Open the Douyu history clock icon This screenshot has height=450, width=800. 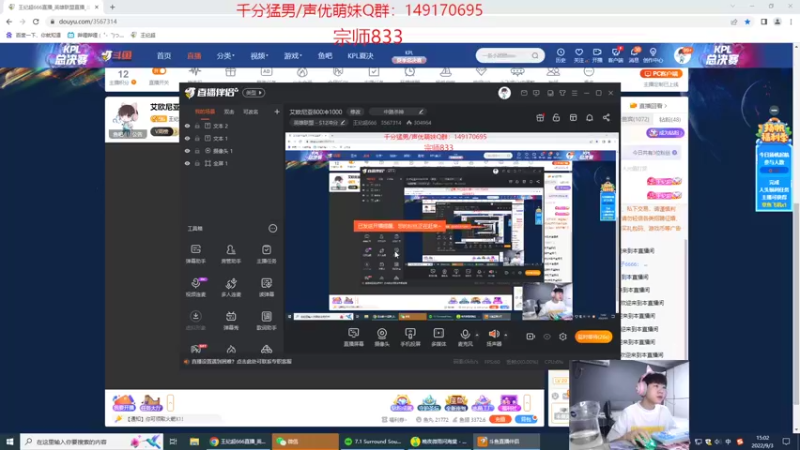pyautogui.click(x=561, y=55)
